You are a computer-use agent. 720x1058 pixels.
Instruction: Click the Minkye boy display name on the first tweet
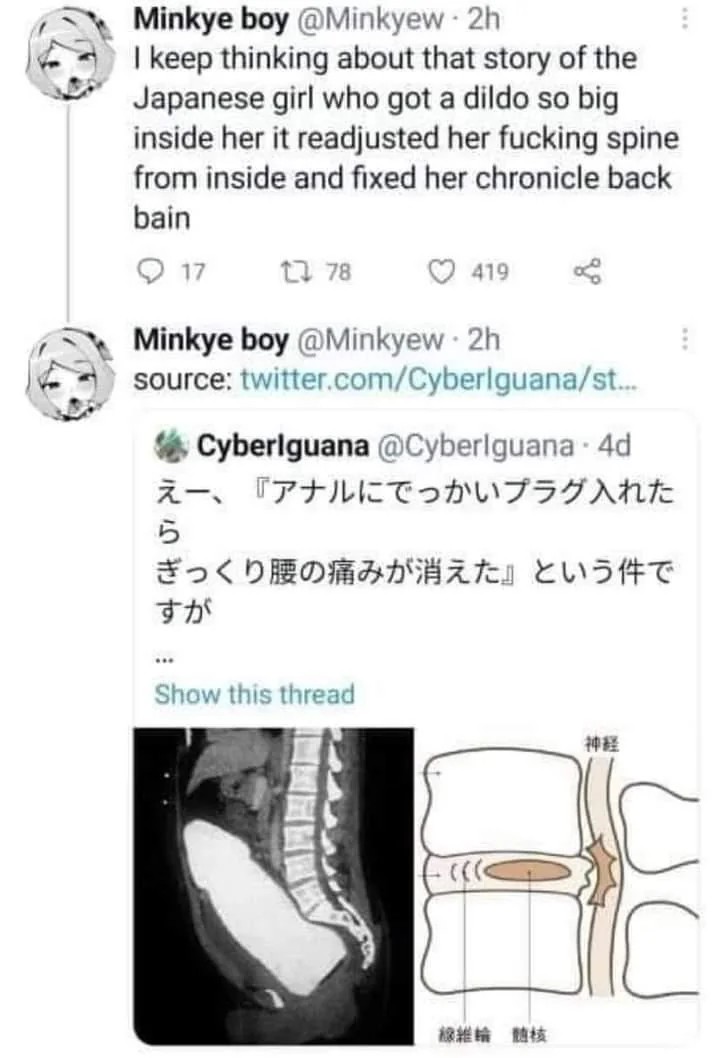click(210, 17)
